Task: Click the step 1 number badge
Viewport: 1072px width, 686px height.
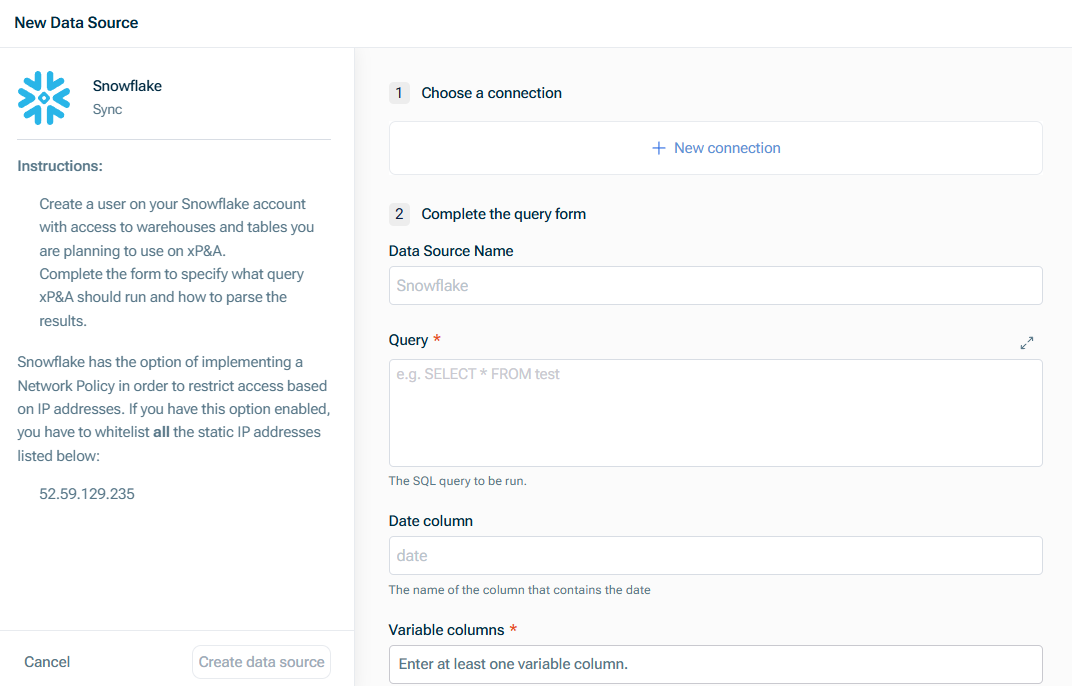Action: (400, 93)
